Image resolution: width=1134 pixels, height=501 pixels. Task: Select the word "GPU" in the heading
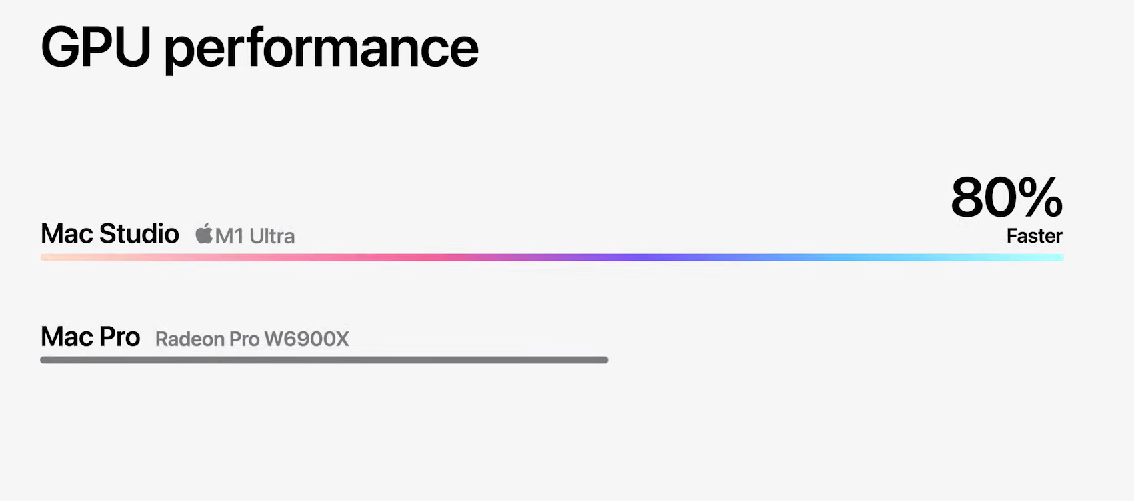[95, 46]
